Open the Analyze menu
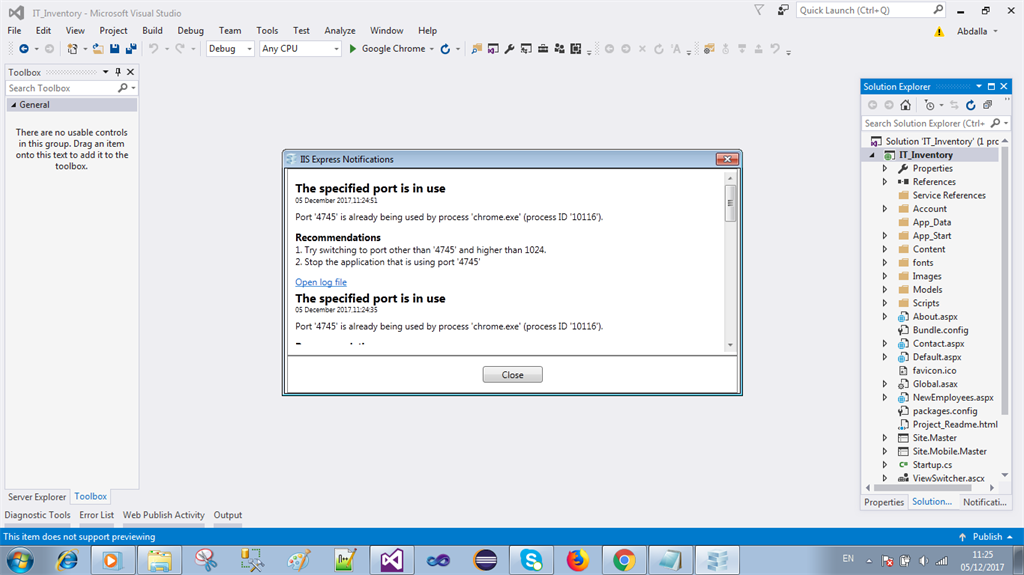The image size is (1024, 575). point(340,31)
